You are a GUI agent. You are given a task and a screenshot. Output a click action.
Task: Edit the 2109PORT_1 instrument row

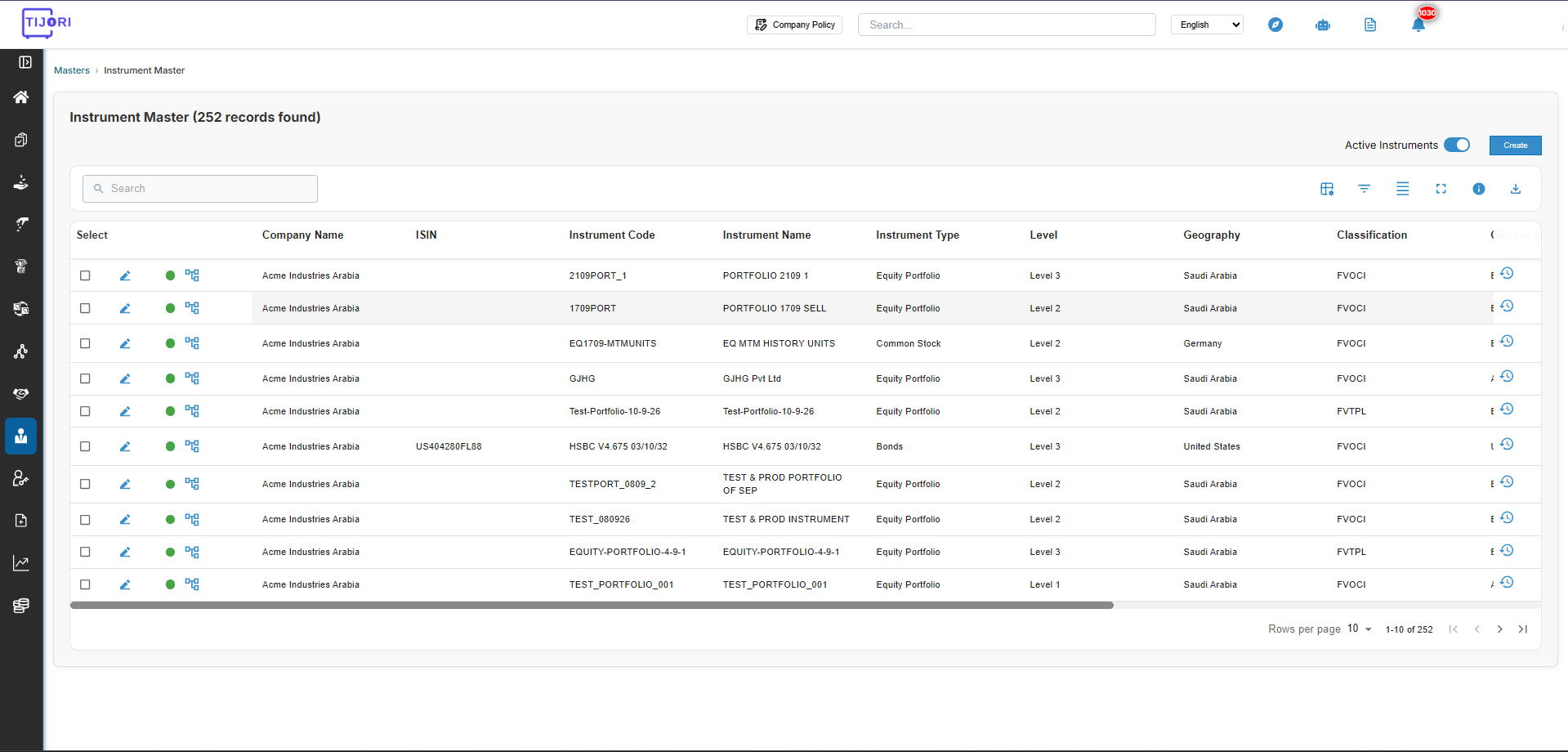tap(125, 275)
